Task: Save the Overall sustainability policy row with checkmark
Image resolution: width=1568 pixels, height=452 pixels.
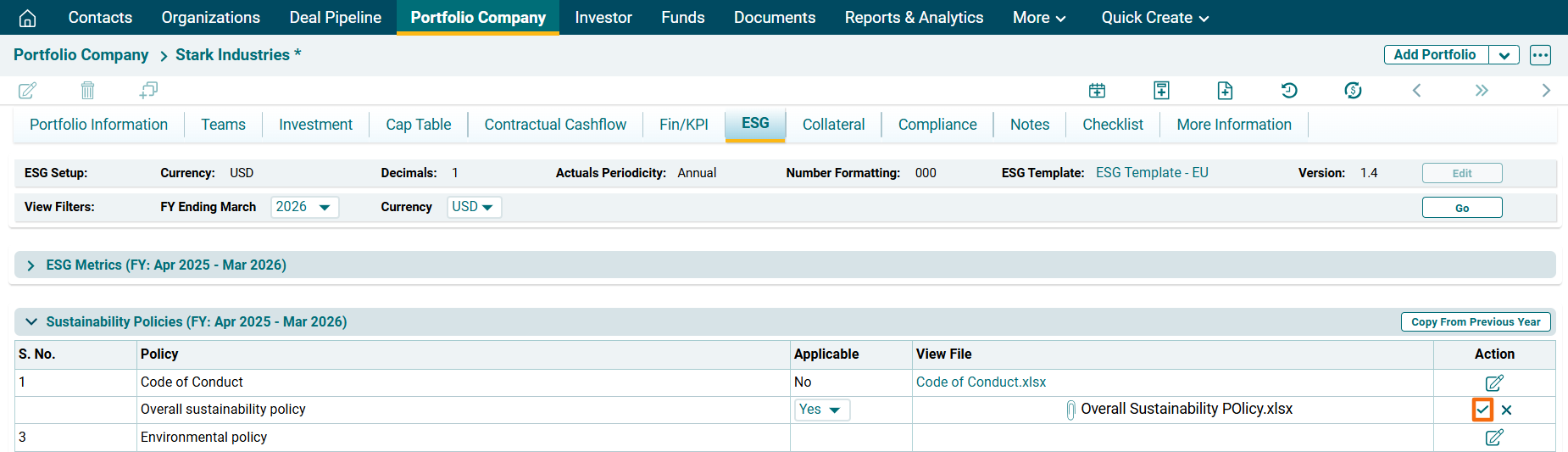Action: 1482,410
